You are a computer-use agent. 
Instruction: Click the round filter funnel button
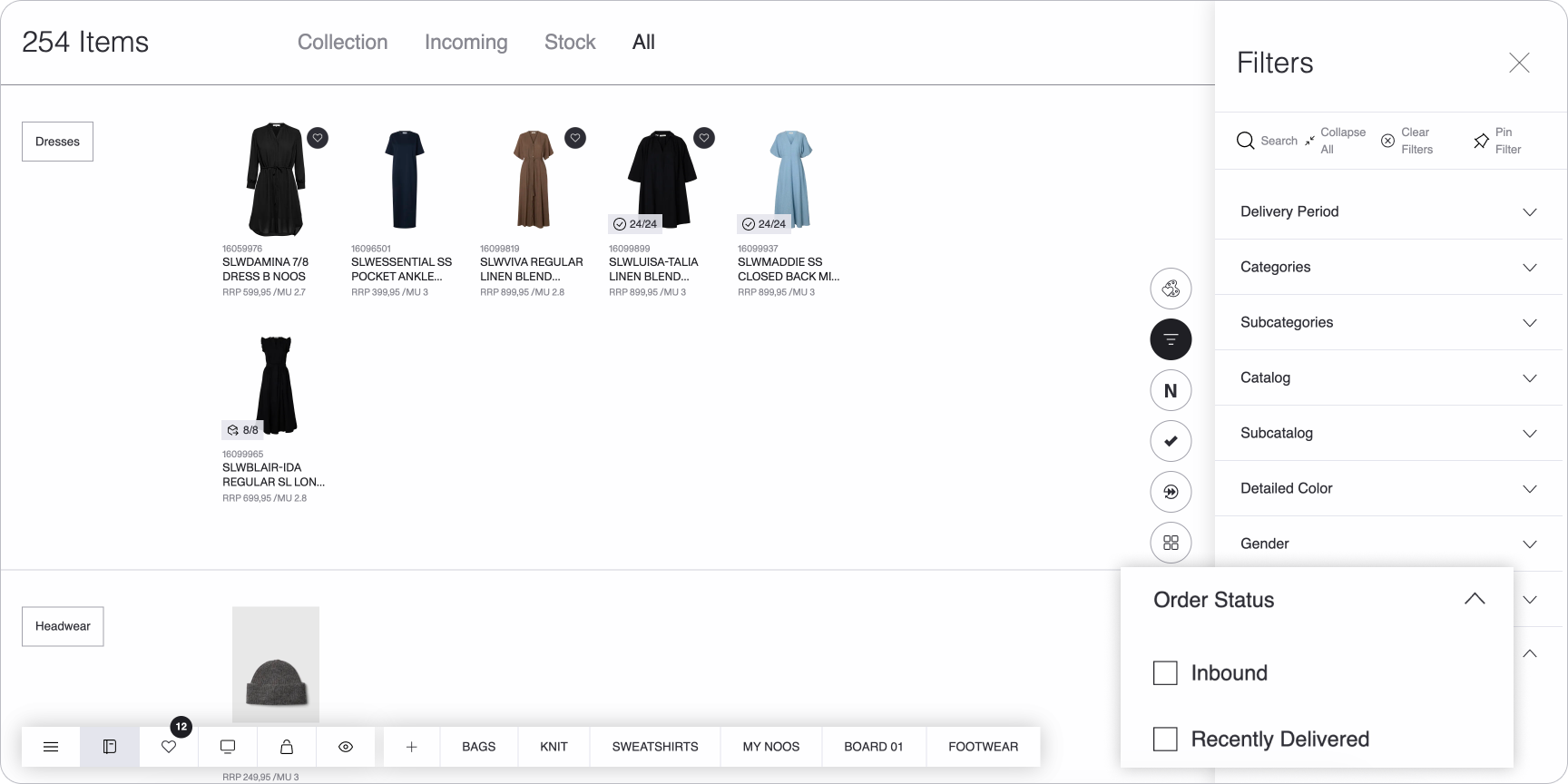(1171, 339)
